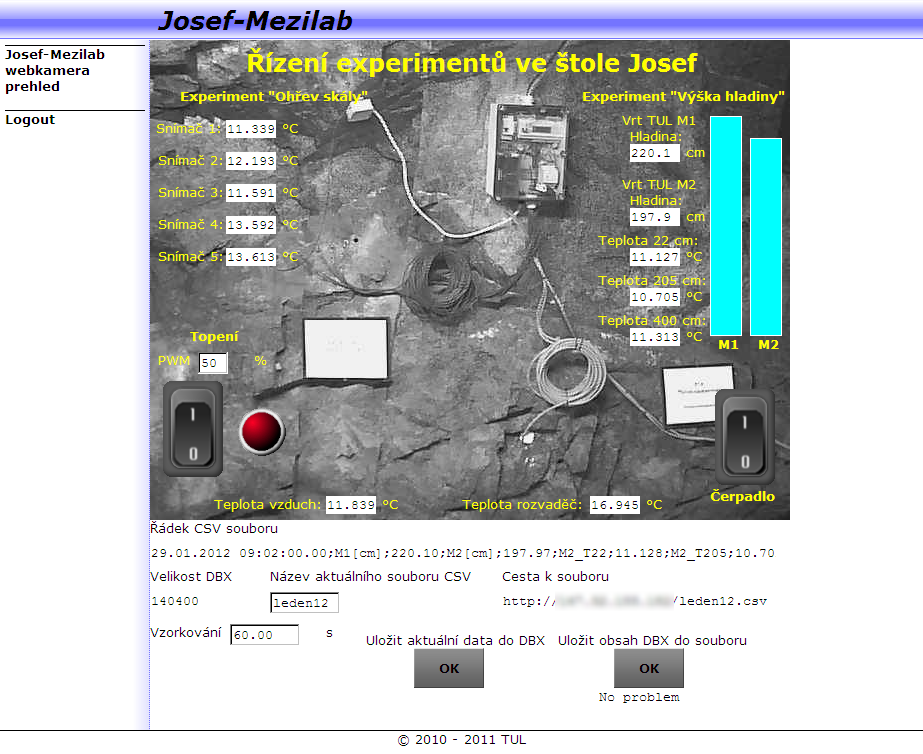Log out using the Logout link
This screenshot has height=754, width=923.
pyautogui.click(x=30, y=120)
